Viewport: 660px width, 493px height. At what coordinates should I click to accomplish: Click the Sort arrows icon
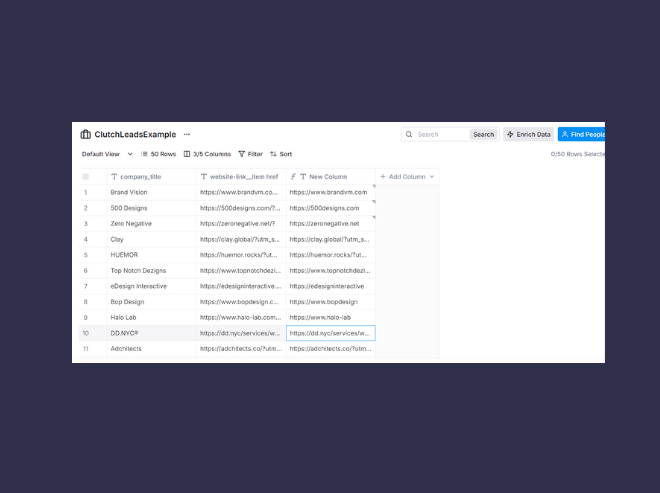[274, 154]
